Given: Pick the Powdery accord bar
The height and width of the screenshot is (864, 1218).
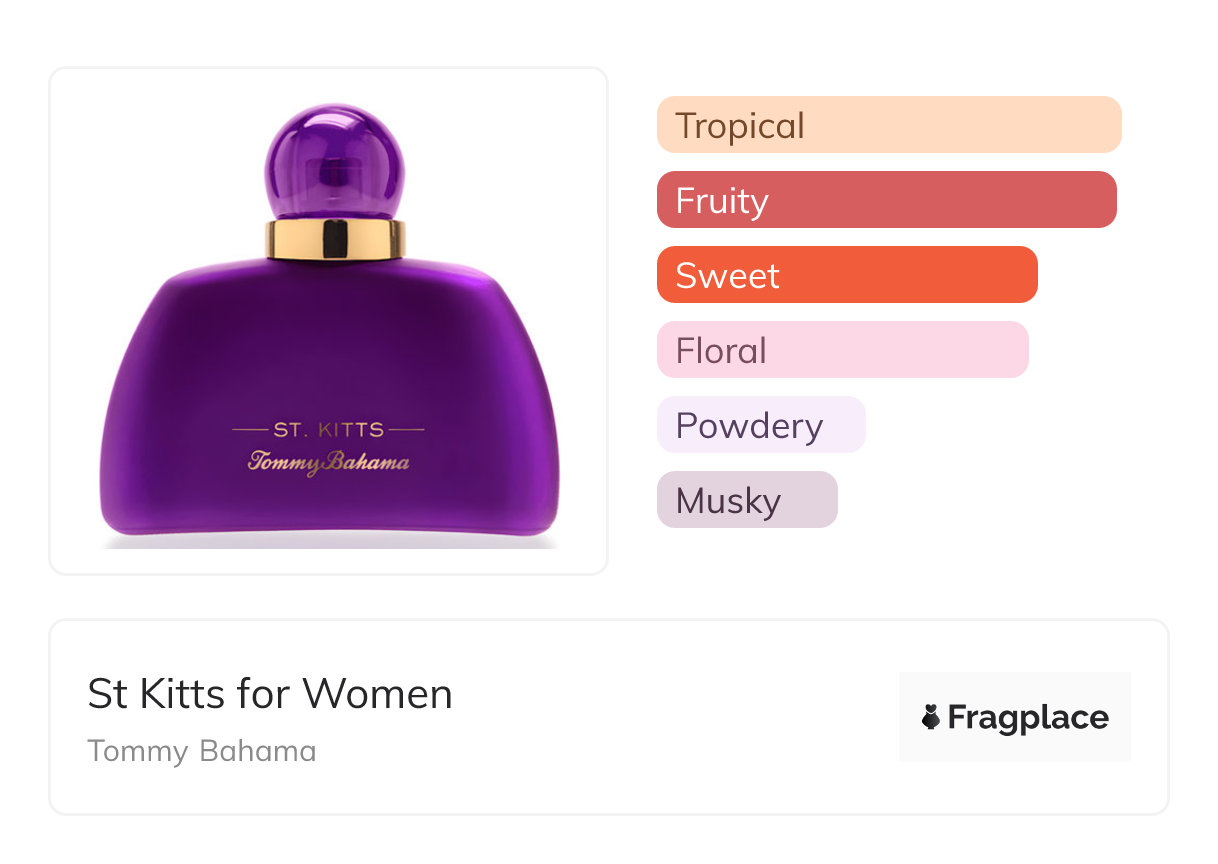Looking at the screenshot, I should point(761,425).
